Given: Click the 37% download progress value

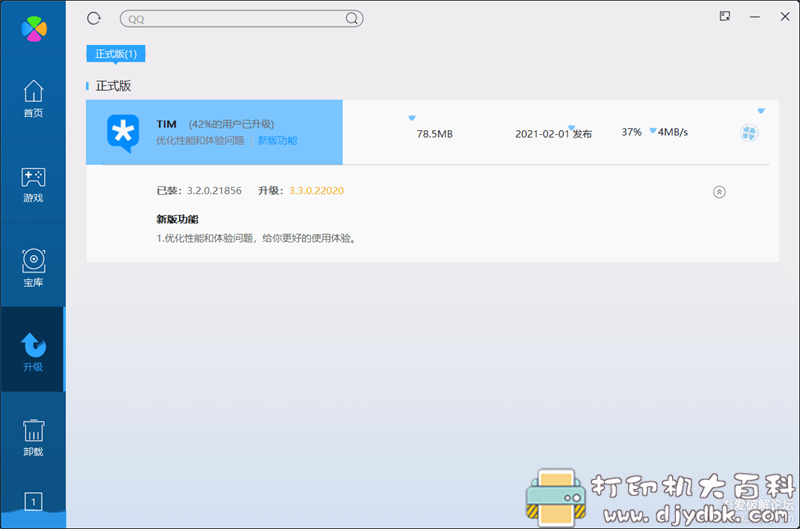Looking at the screenshot, I should pos(632,132).
